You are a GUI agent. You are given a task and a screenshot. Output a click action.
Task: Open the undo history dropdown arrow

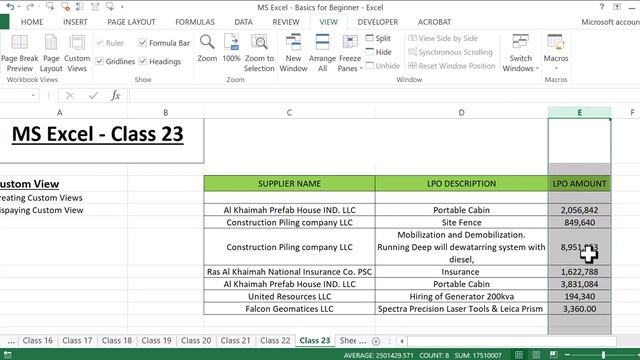(19, 7)
